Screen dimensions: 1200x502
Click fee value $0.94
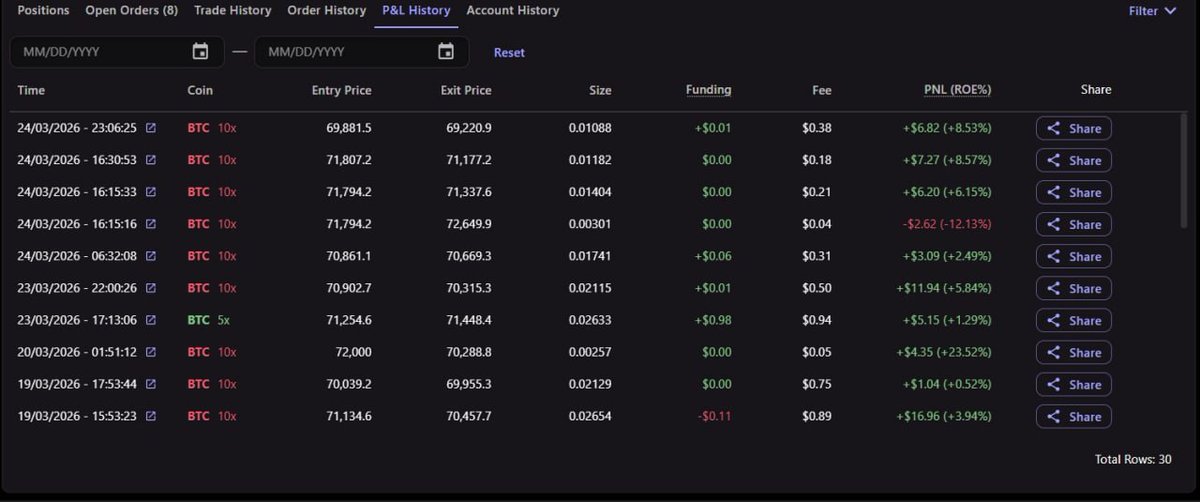[817, 320]
